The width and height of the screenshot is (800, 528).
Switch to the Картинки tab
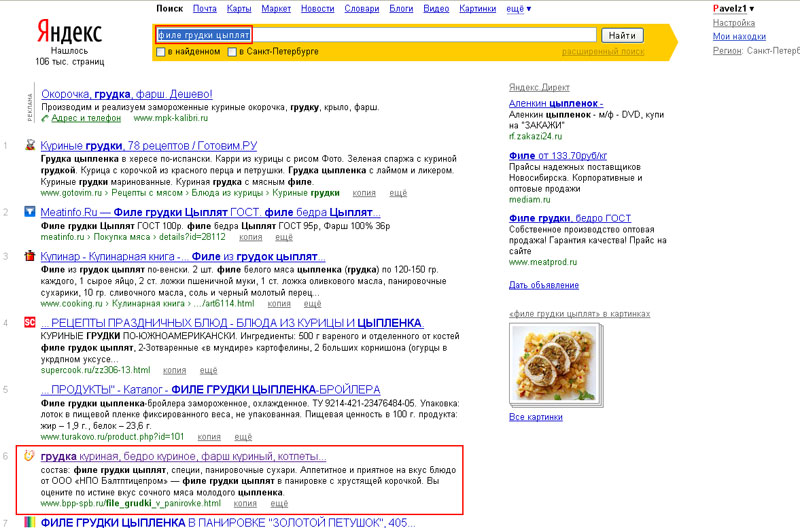coord(478,9)
